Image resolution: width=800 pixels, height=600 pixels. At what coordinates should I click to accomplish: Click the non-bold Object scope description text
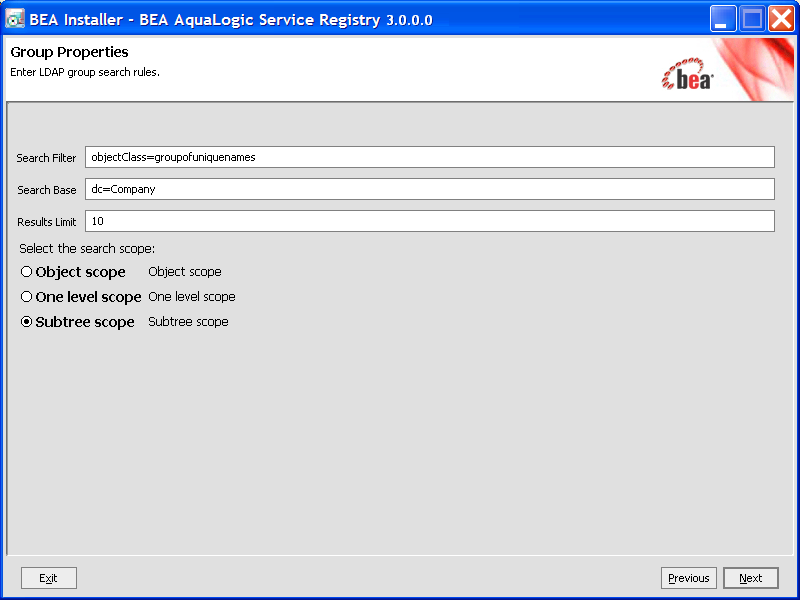(x=185, y=272)
